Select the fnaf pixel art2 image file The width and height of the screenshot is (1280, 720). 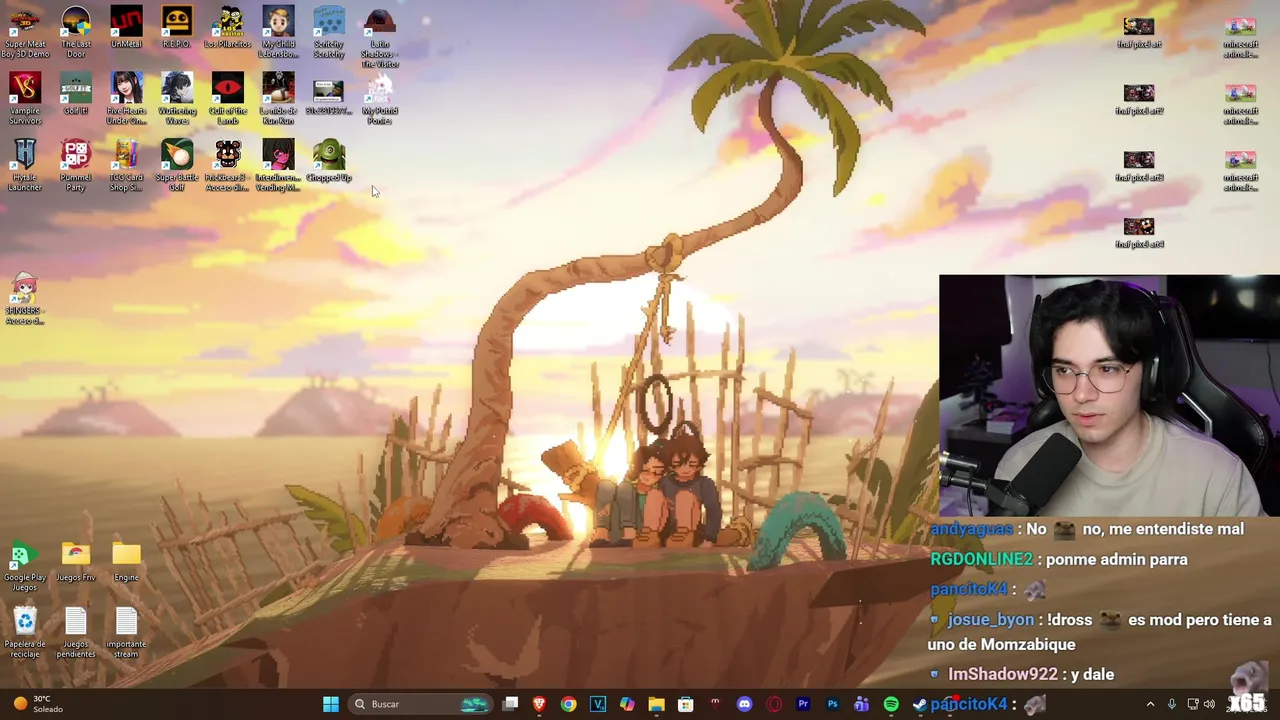click(x=1139, y=99)
